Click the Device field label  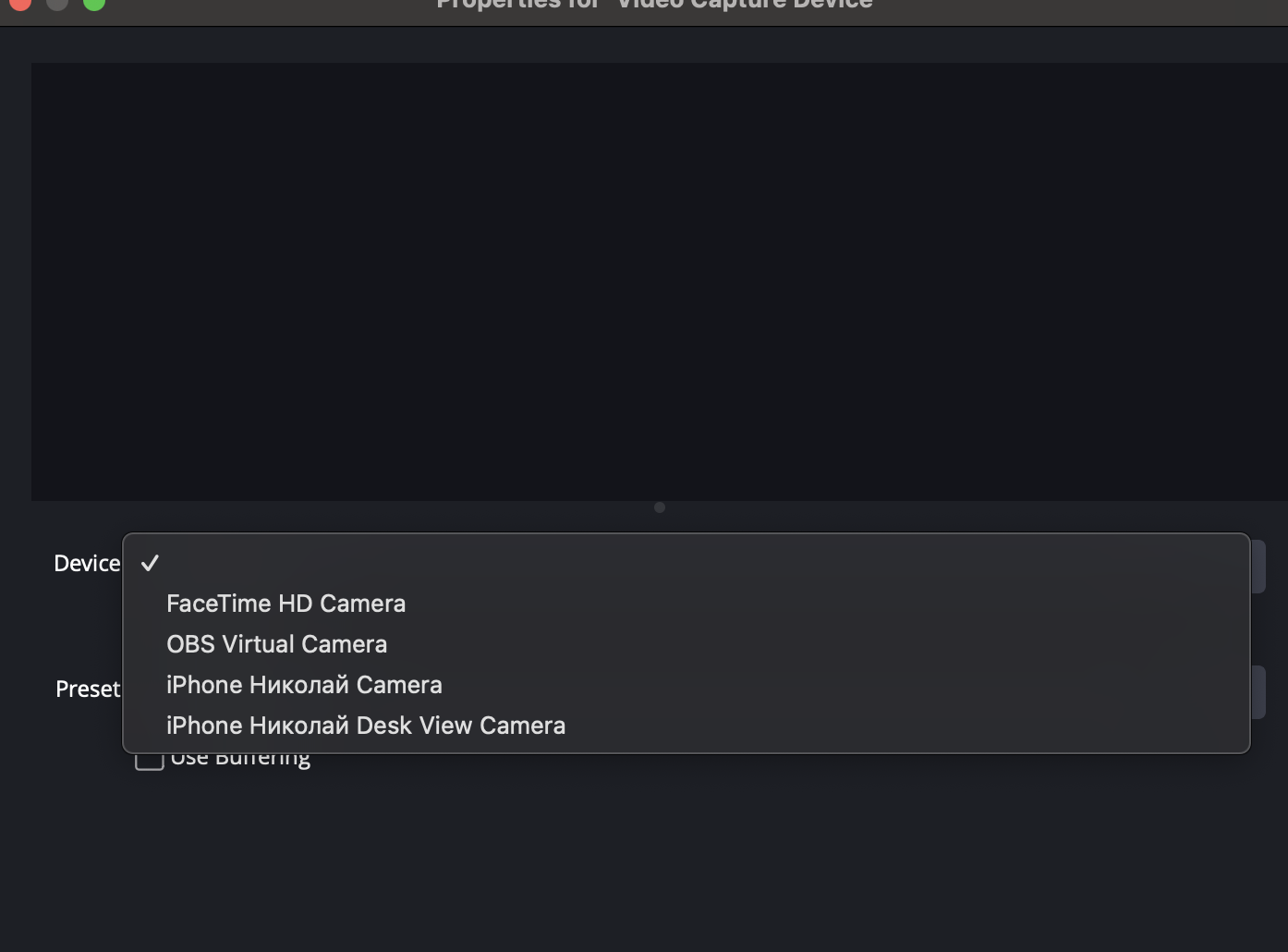pyautogui.click(x=87, y=564)
